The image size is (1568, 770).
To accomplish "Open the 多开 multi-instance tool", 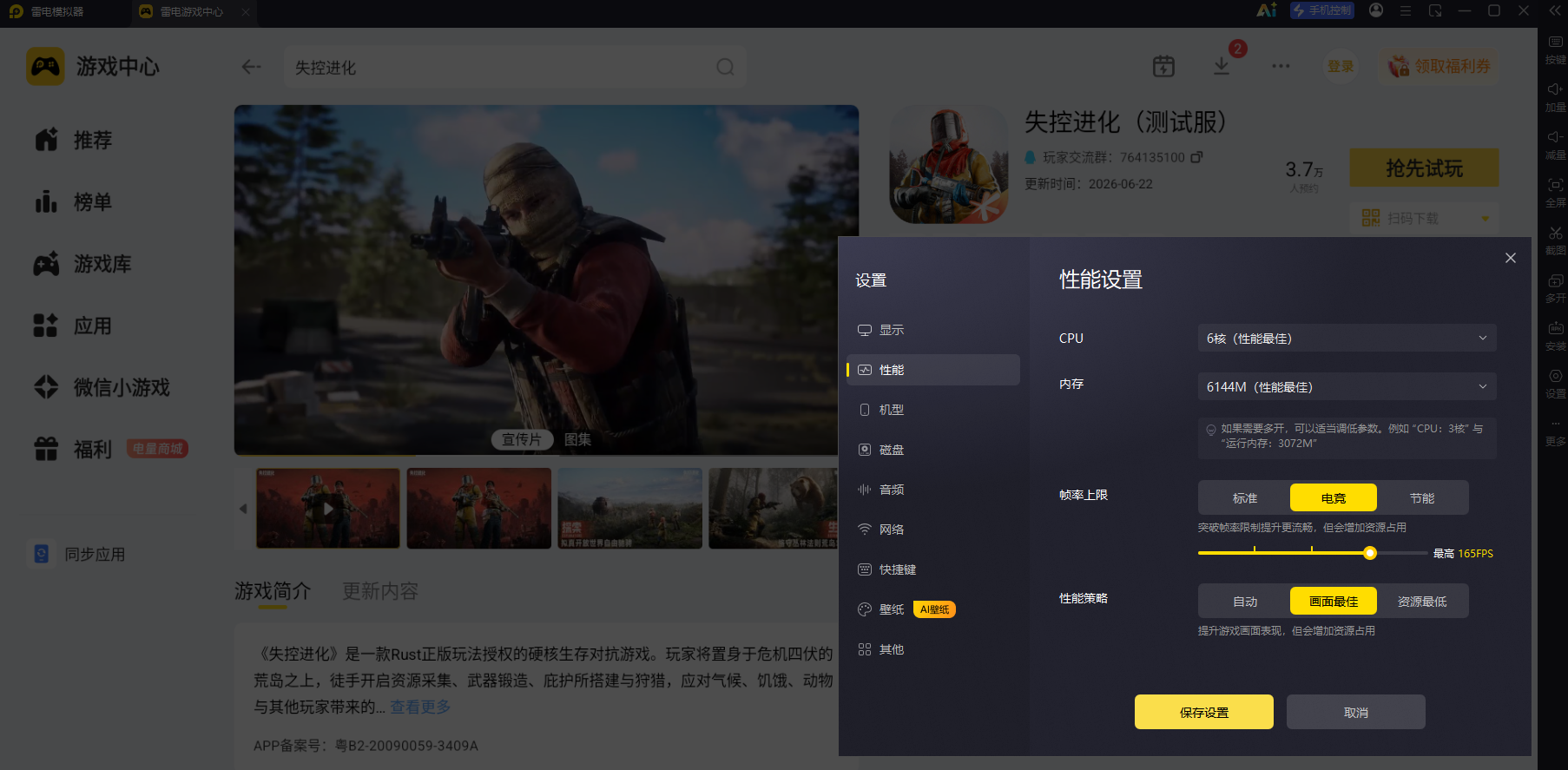I will click(1555, 288).
